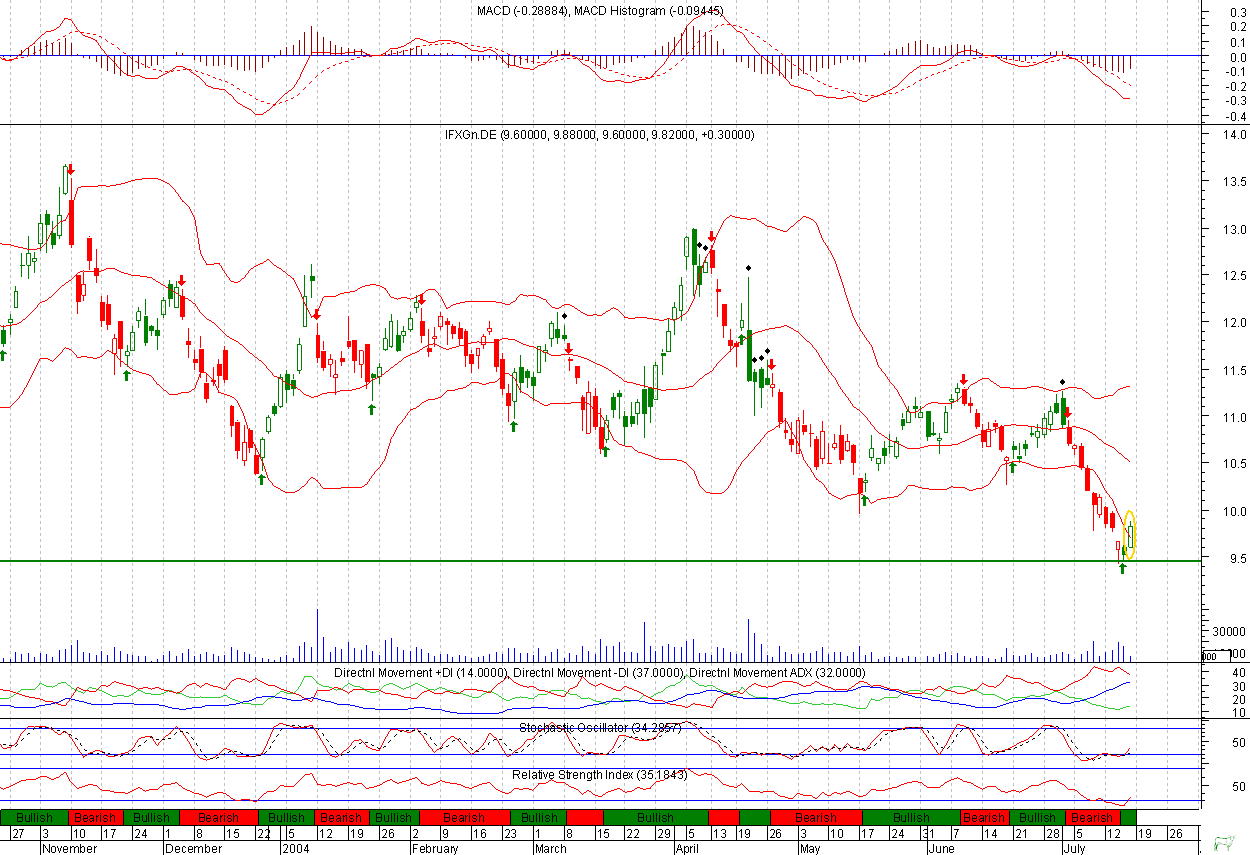This screenshot has width=1250, height=855.
Task: Click the May month label
Action: (x=810, y=848)
